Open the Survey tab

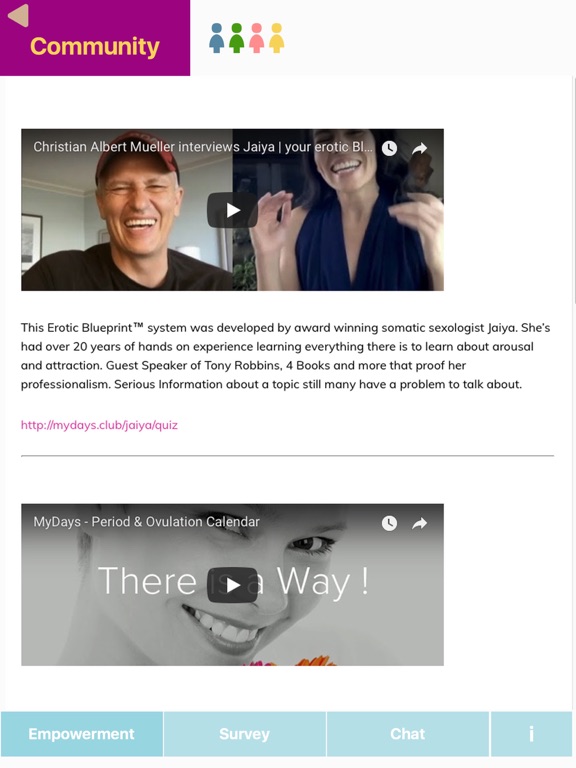(x=244, y=734)
